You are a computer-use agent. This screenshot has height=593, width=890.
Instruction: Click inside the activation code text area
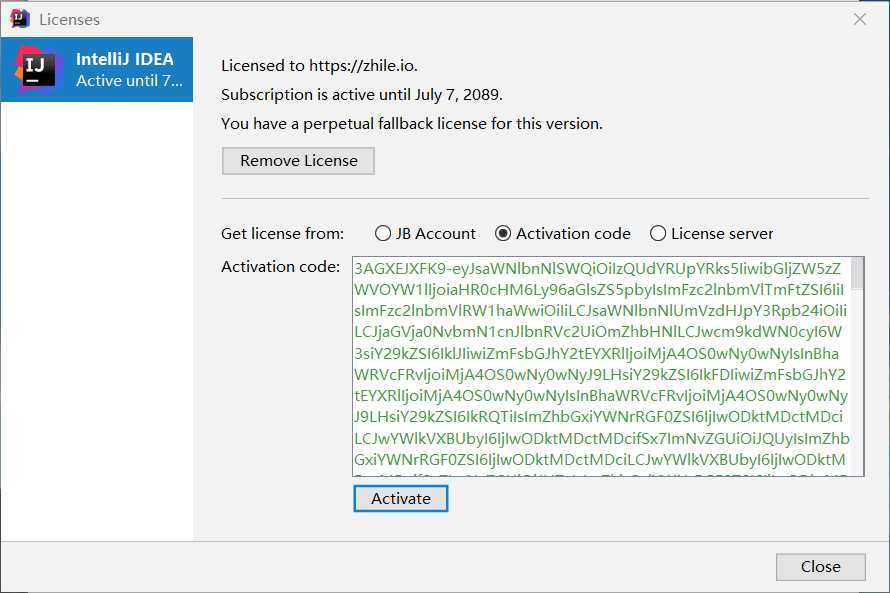(602, 366)
